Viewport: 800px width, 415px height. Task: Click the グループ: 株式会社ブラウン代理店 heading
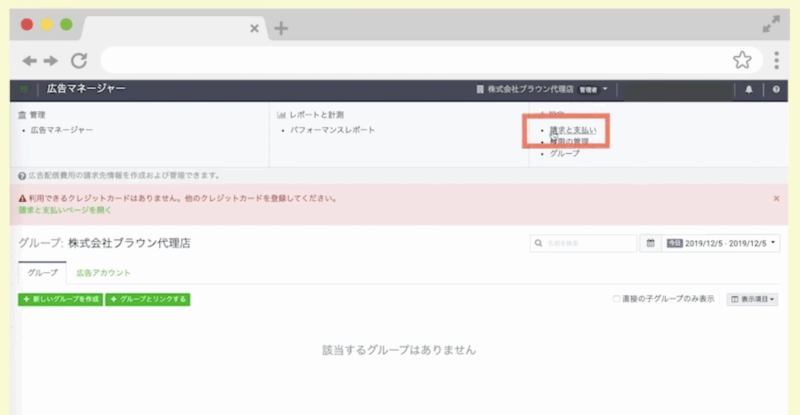(x=105, y=243)
